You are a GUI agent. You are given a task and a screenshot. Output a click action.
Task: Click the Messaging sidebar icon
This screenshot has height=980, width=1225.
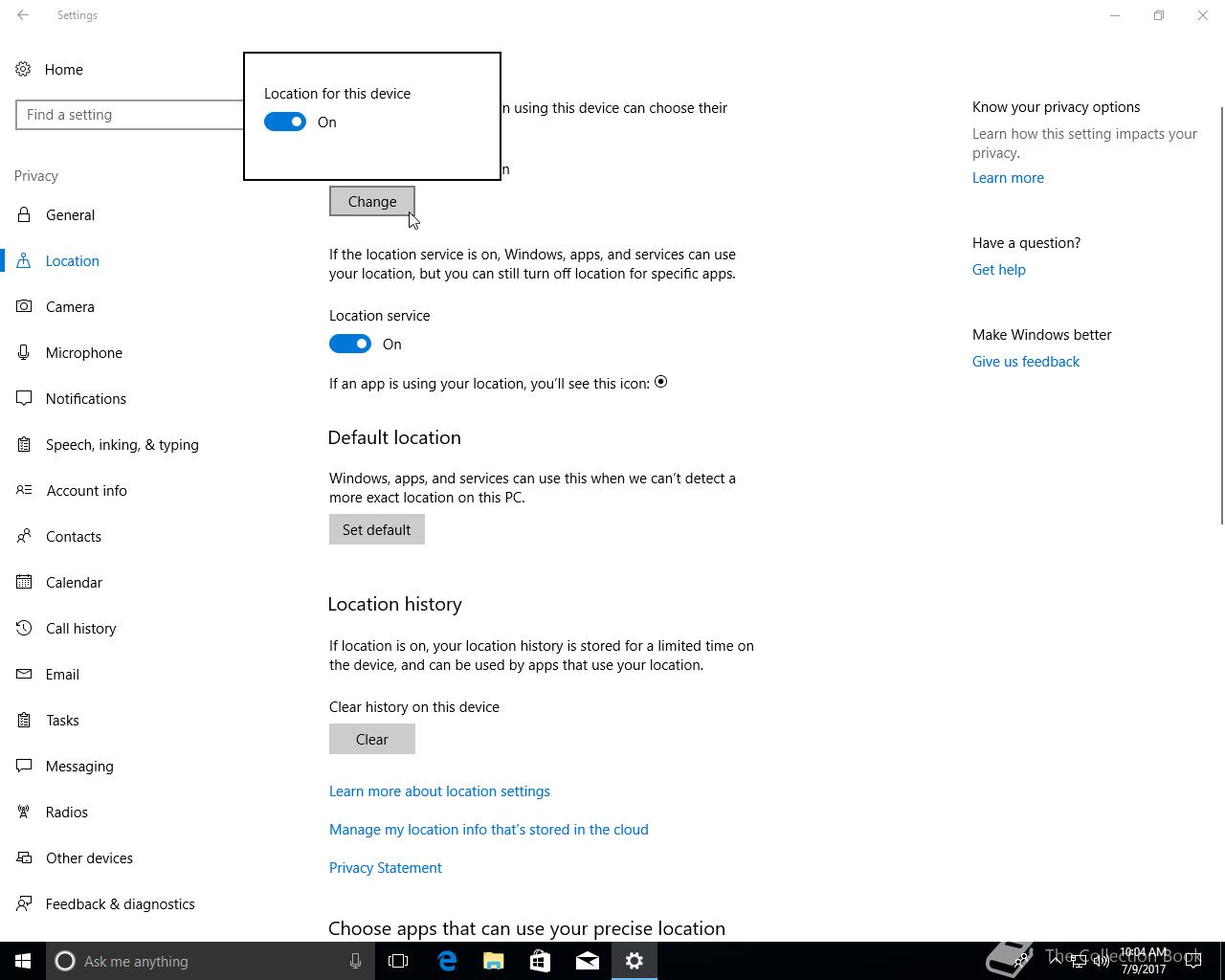[24, 766]
